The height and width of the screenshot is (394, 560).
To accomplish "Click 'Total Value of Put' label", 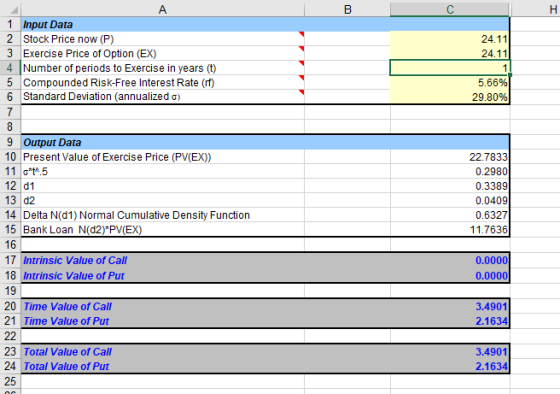I will click(x=66, y=366).
